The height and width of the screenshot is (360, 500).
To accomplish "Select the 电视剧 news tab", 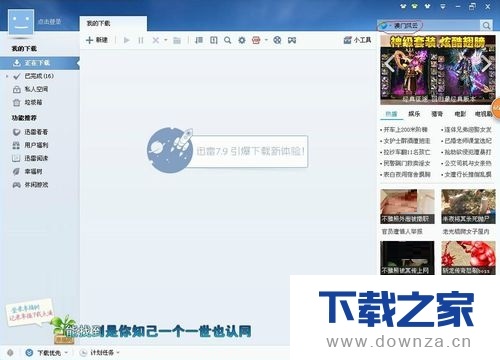I will click(x=484, y=114).
